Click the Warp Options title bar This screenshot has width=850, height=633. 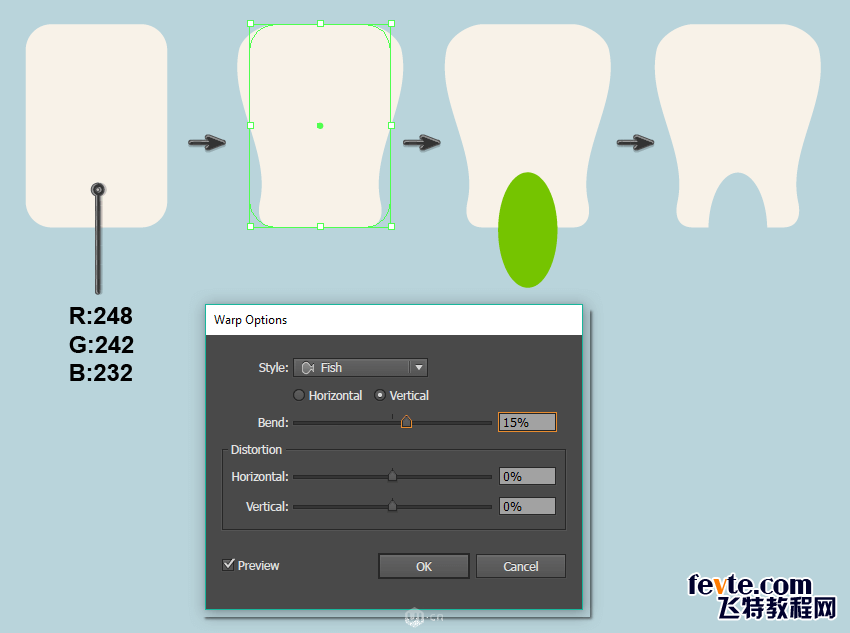click(x=394, y=320)
